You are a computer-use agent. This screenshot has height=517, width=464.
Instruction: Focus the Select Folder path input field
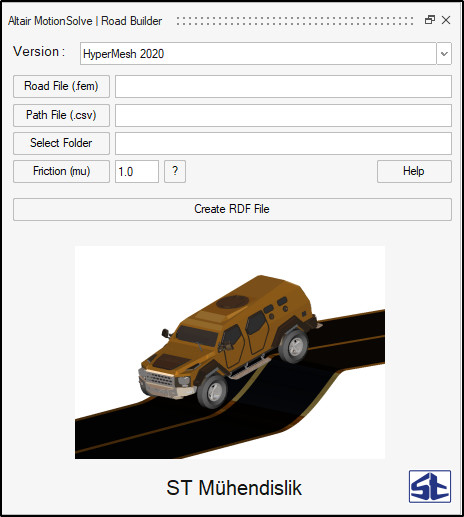[x=283, y=143]
